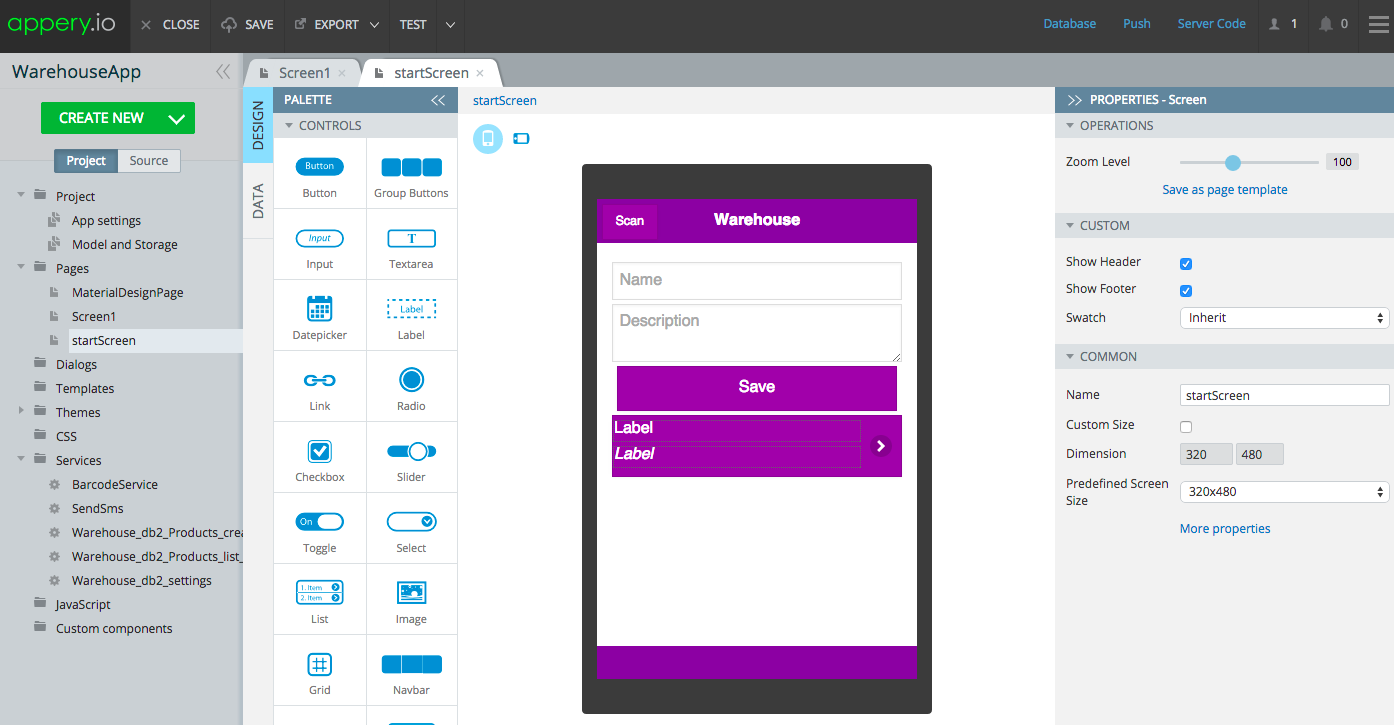Select the Datepicker control icon in palette
The height and width of the screenshot is (725, 1394).
point(320,308)
